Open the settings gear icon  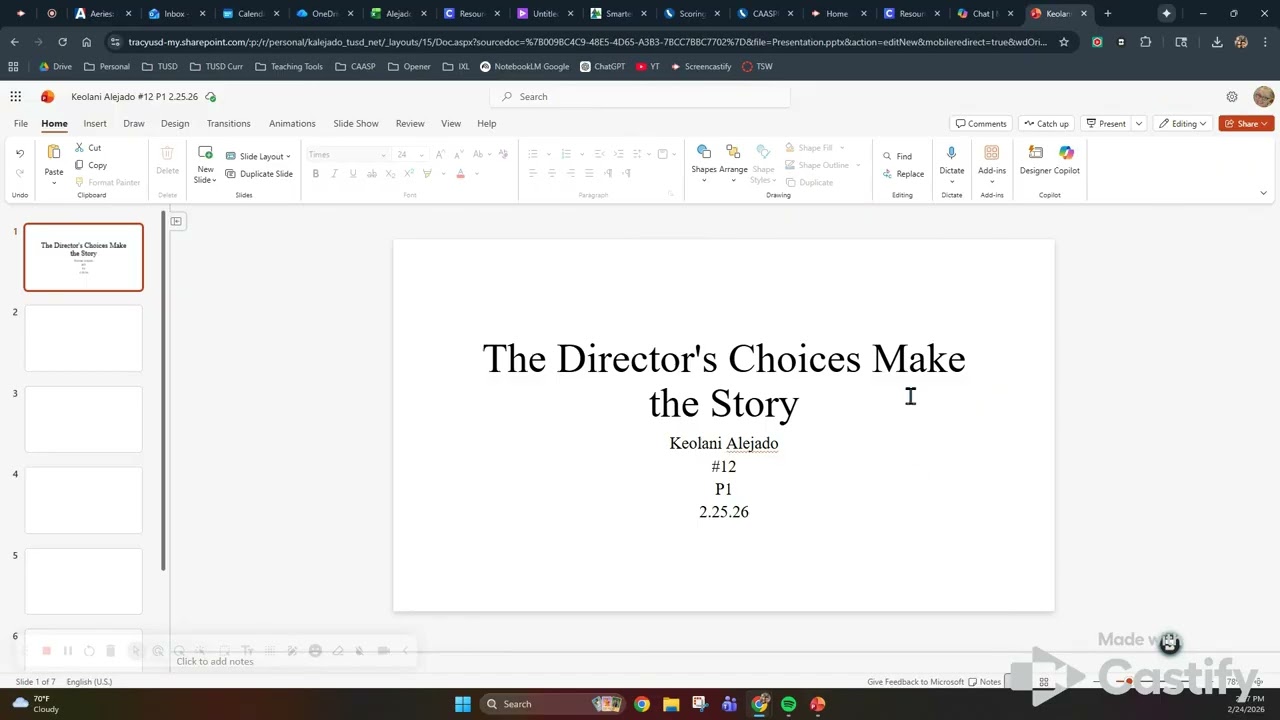pos(1232,97)
